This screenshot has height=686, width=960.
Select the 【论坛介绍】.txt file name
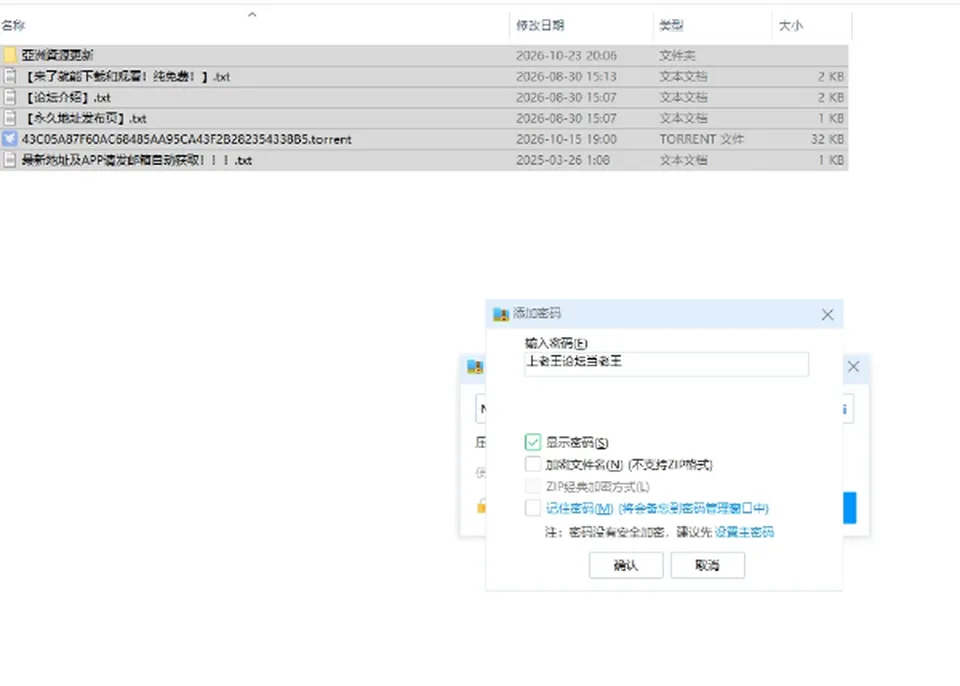pos(67,97)
